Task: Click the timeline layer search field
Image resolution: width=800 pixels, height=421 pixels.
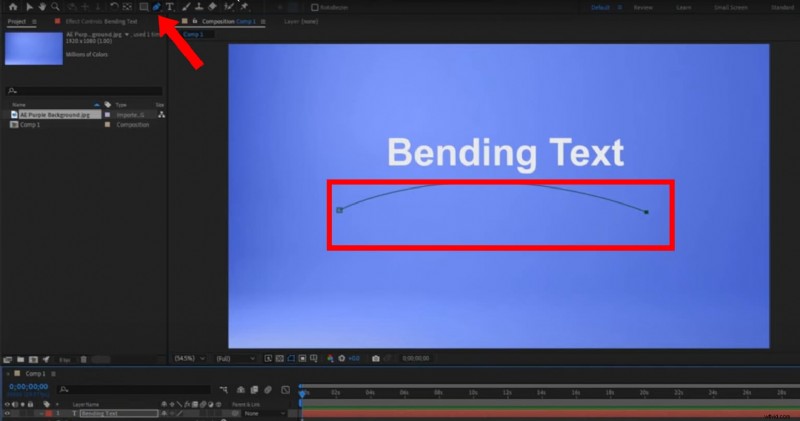Action: click(135, 390)
